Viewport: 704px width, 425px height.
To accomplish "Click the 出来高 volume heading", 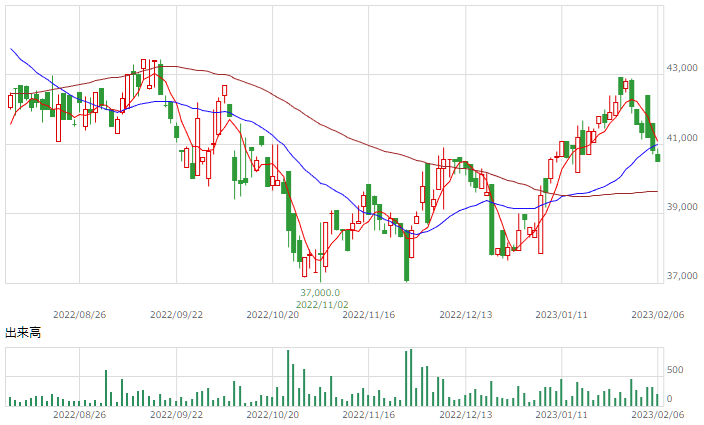I will [x=23, y=333].
